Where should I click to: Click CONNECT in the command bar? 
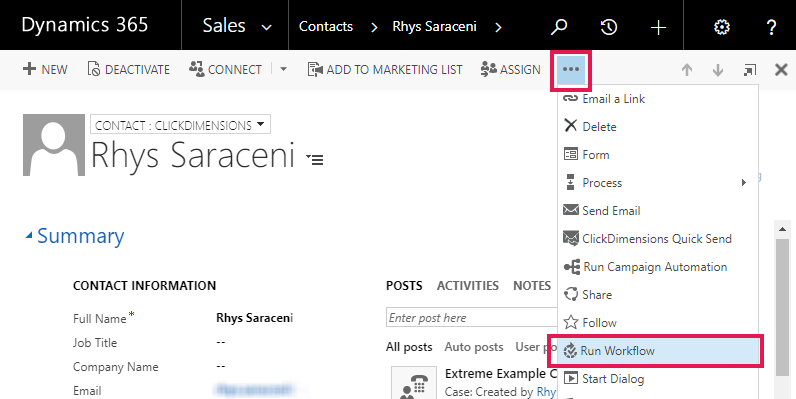[225, 69]
